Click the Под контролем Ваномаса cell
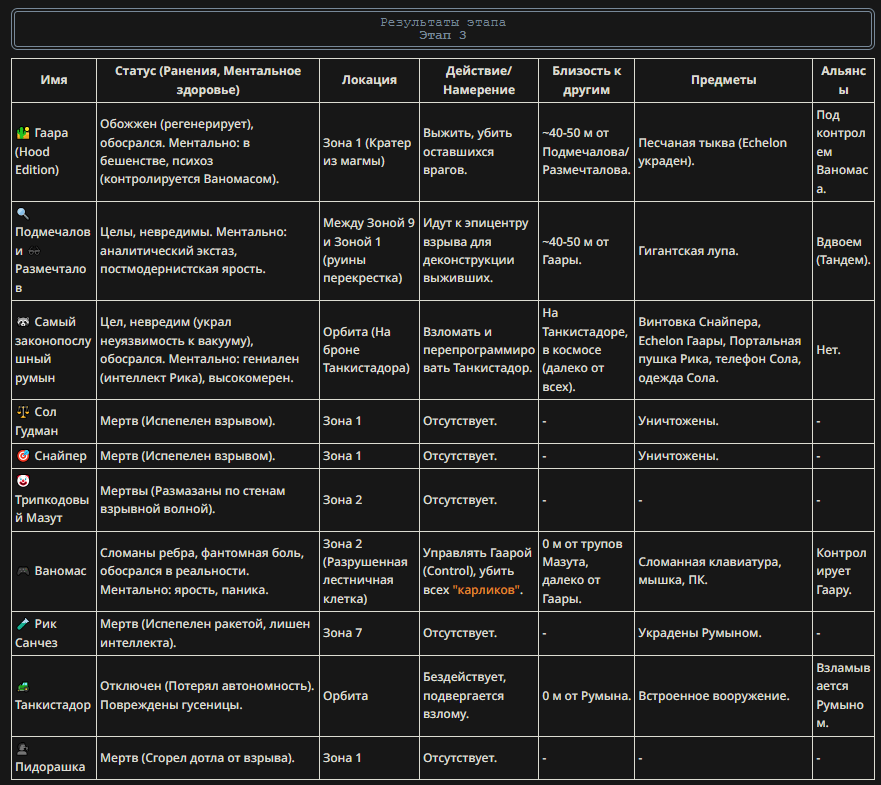Image resolution: width=881 pixels, height=785 pixels. click(843, 152)
